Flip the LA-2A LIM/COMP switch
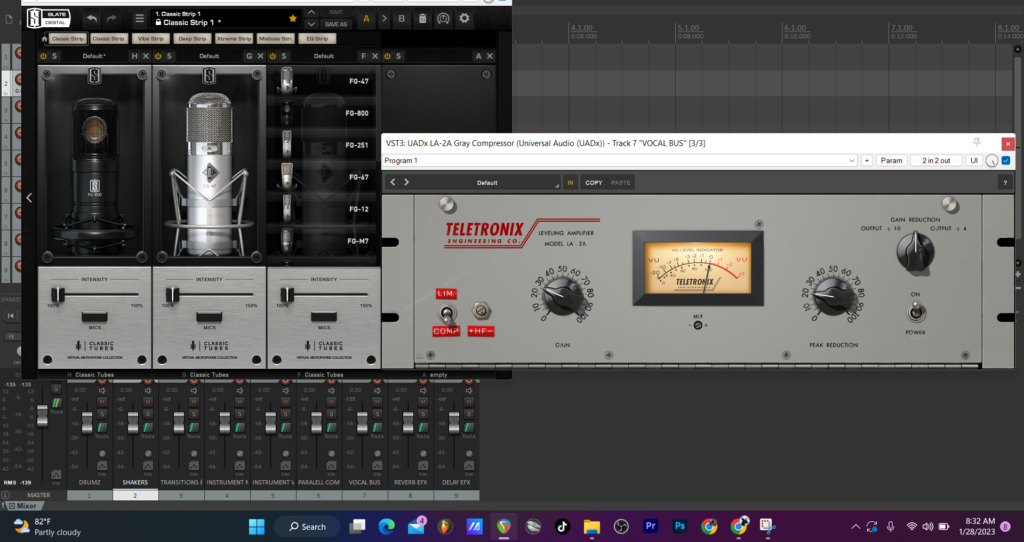The width and height of the screenshot is (1024, 542). (x=447, y=314)
